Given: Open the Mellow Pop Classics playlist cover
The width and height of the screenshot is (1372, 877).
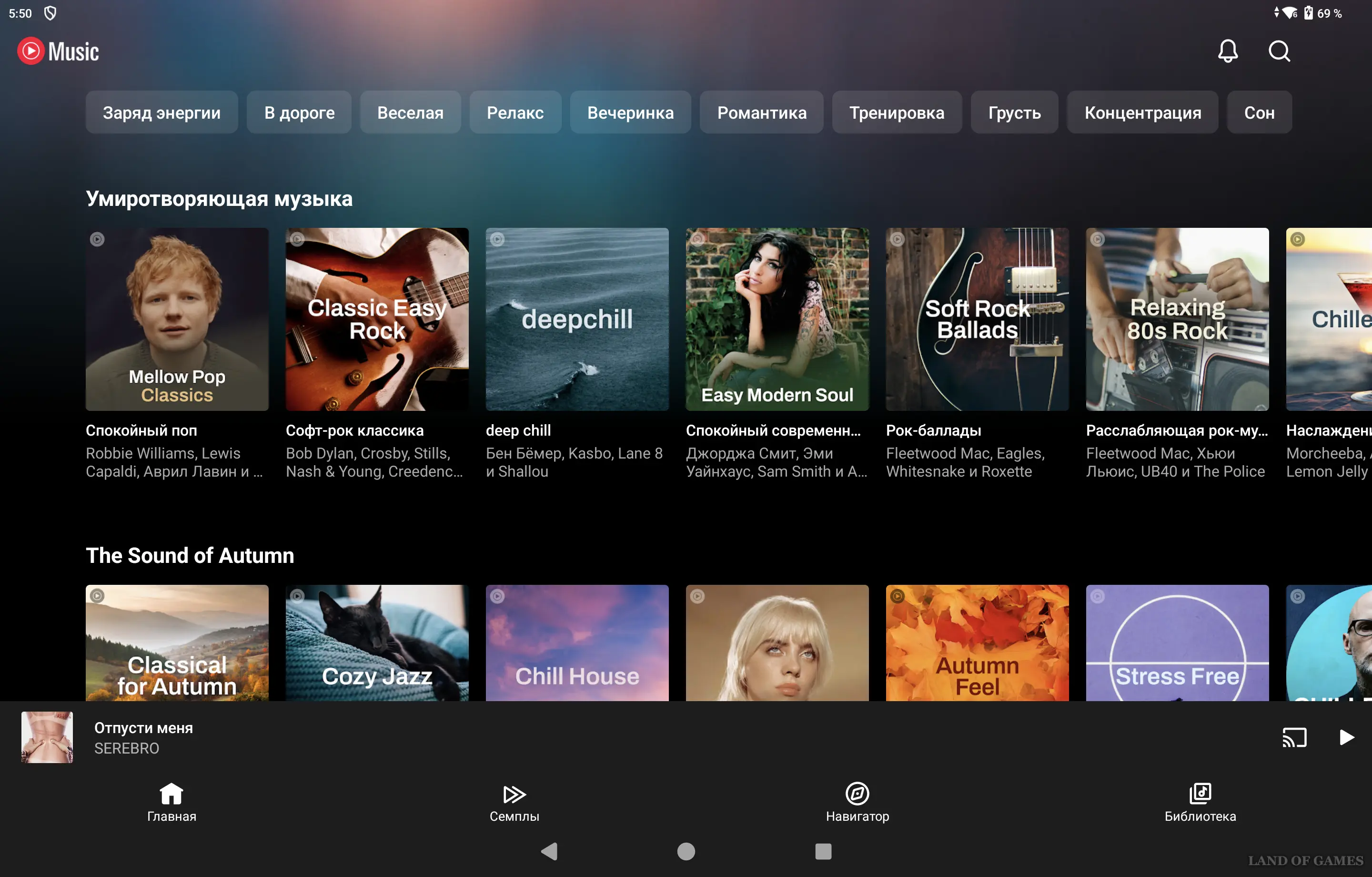Looking at the screenshot, I should pyautogui.click(x=177, y=319).
